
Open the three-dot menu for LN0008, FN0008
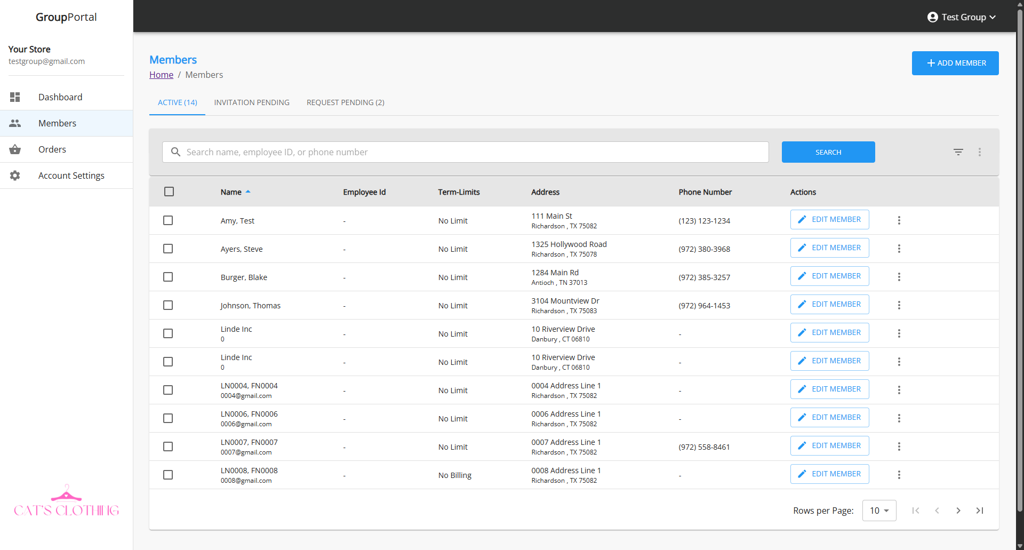click(x=899, y=475)
